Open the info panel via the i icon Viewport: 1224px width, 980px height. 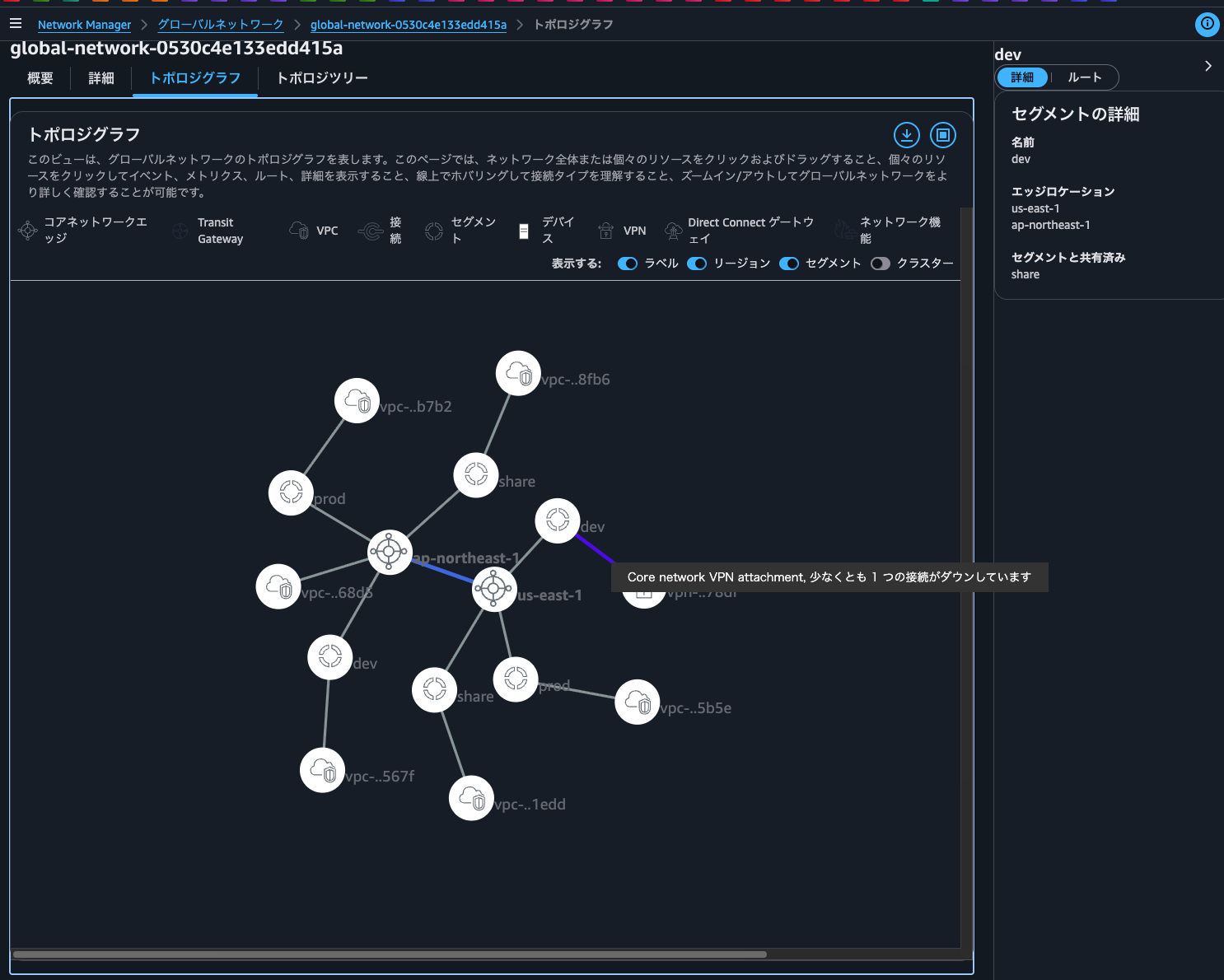point(1207,25)
